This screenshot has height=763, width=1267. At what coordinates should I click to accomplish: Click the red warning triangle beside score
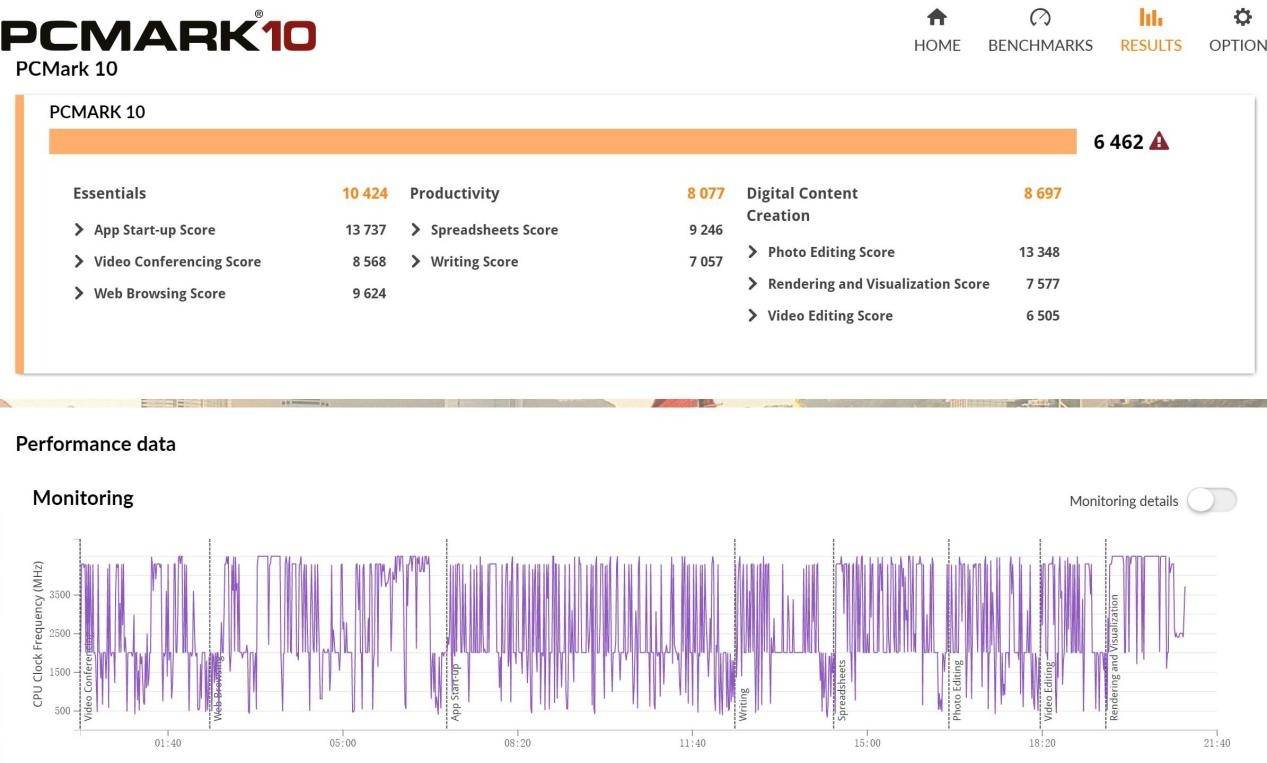point(1159,141)
